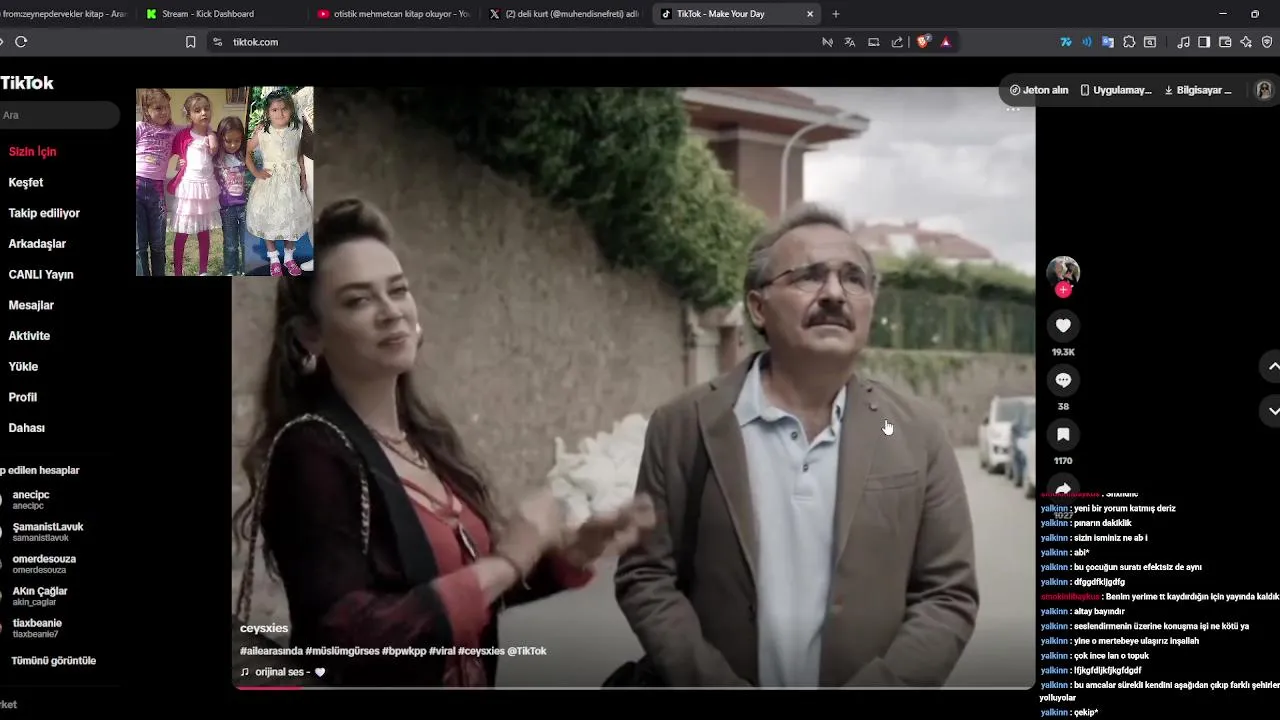Screen dimensions: 1280x720
Task: Open the tiaxbeanie followed account
Action: pos(37,628)
